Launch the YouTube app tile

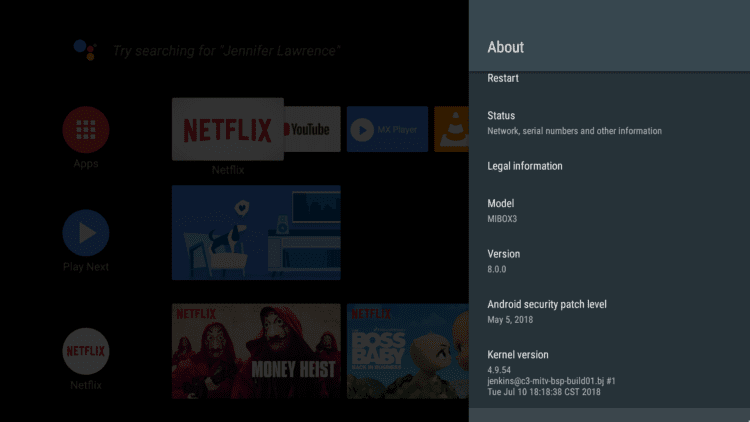tap(312, 129)
